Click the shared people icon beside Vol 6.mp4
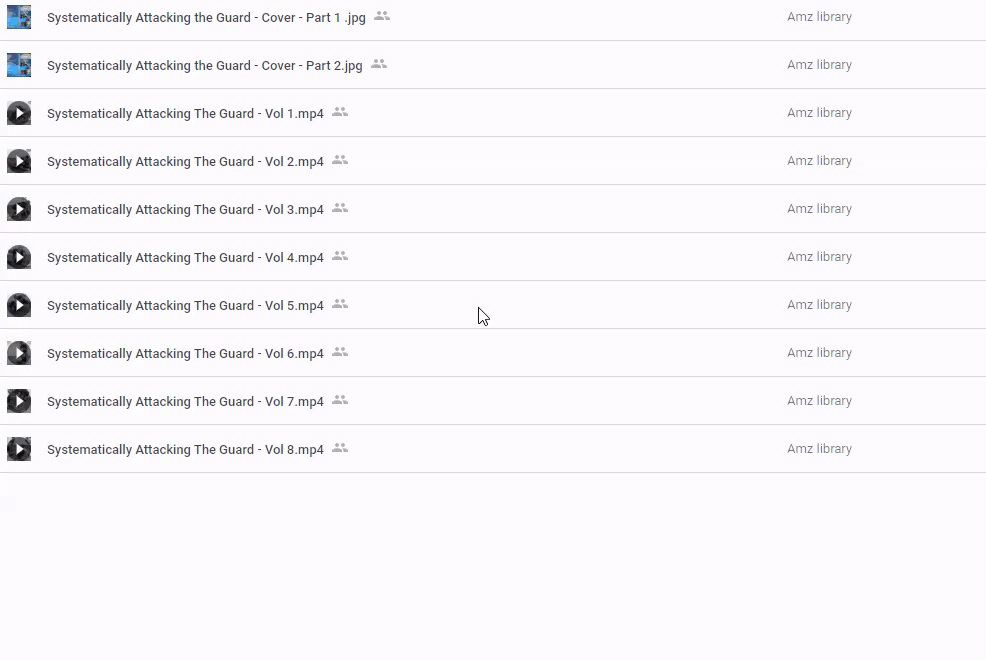Viewport: 986px width, 660px height. [340, 352]
